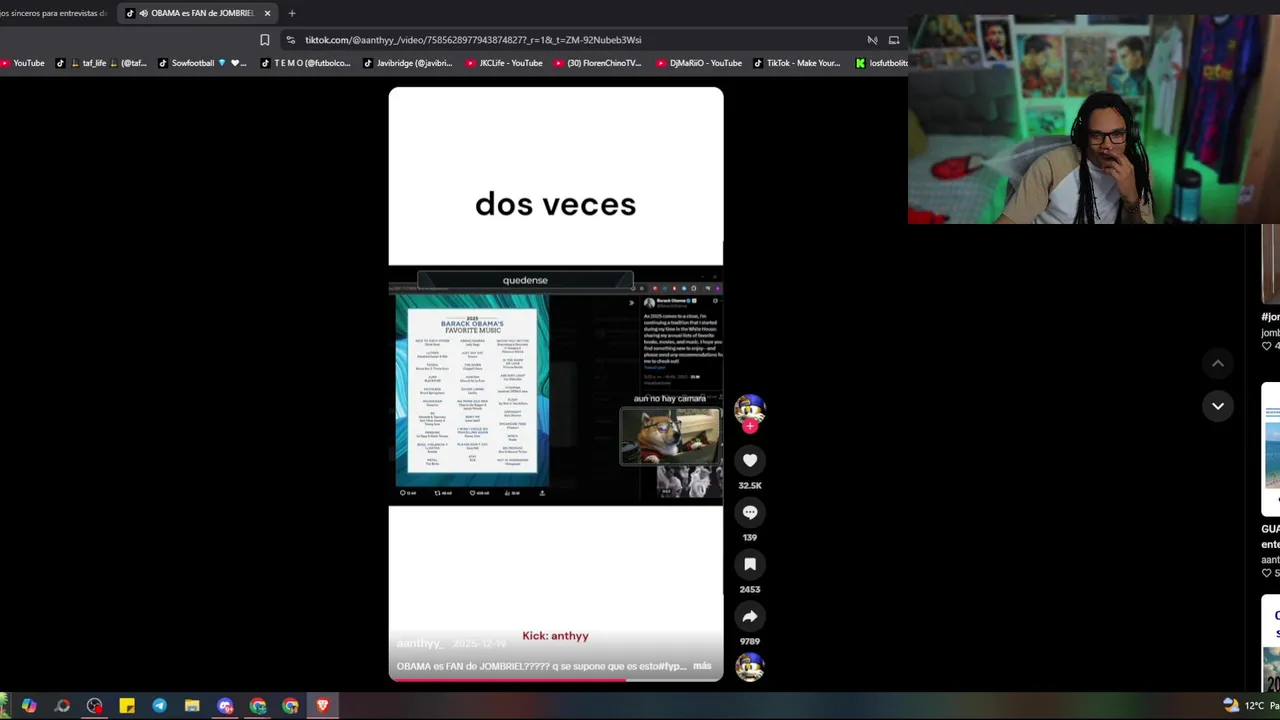Click the '32.5K' likes count
The width and height of the screenshot is (1280, 720).
(x=750, y=486)
